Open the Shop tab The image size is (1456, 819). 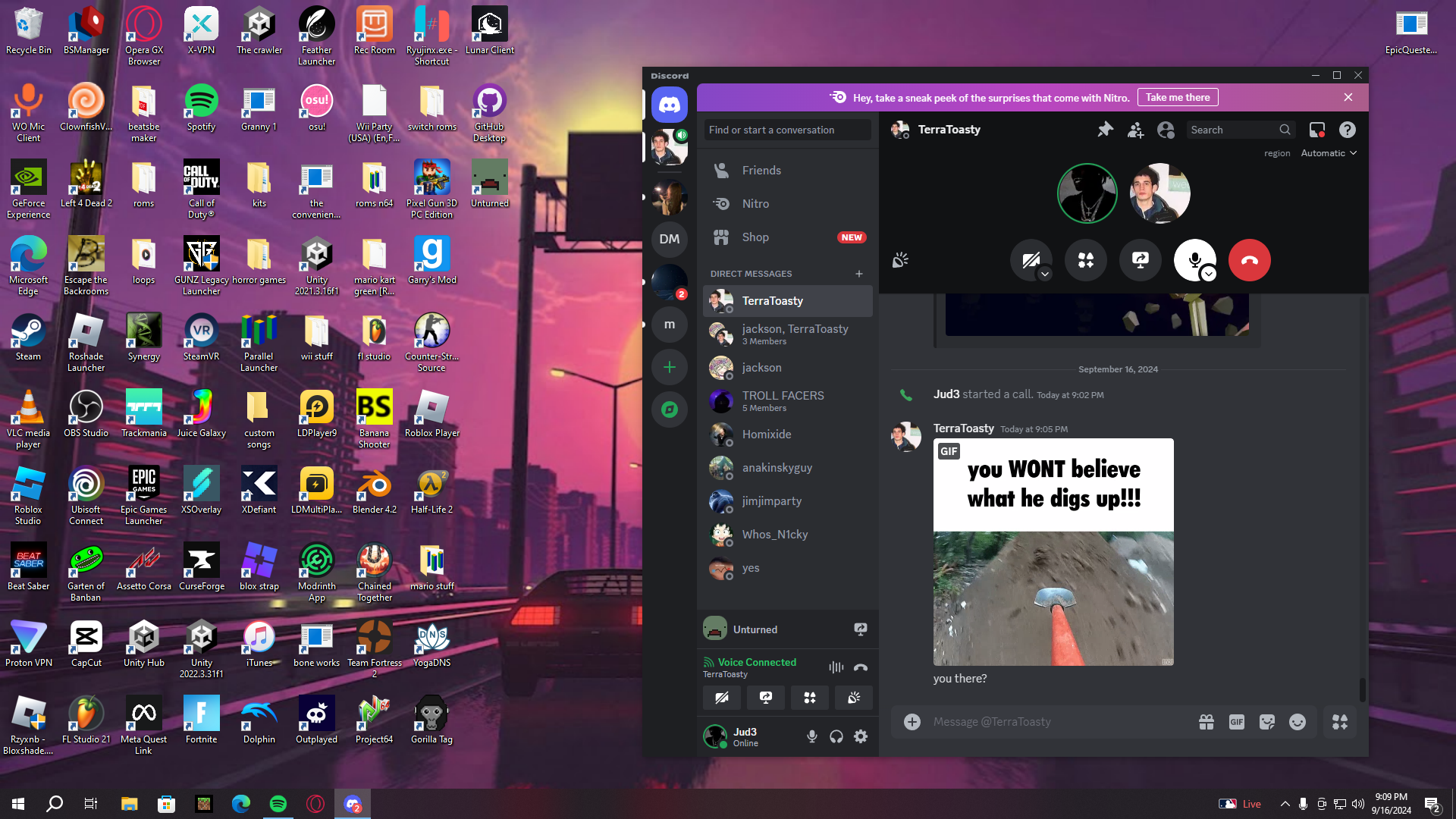tap(755, 237)
